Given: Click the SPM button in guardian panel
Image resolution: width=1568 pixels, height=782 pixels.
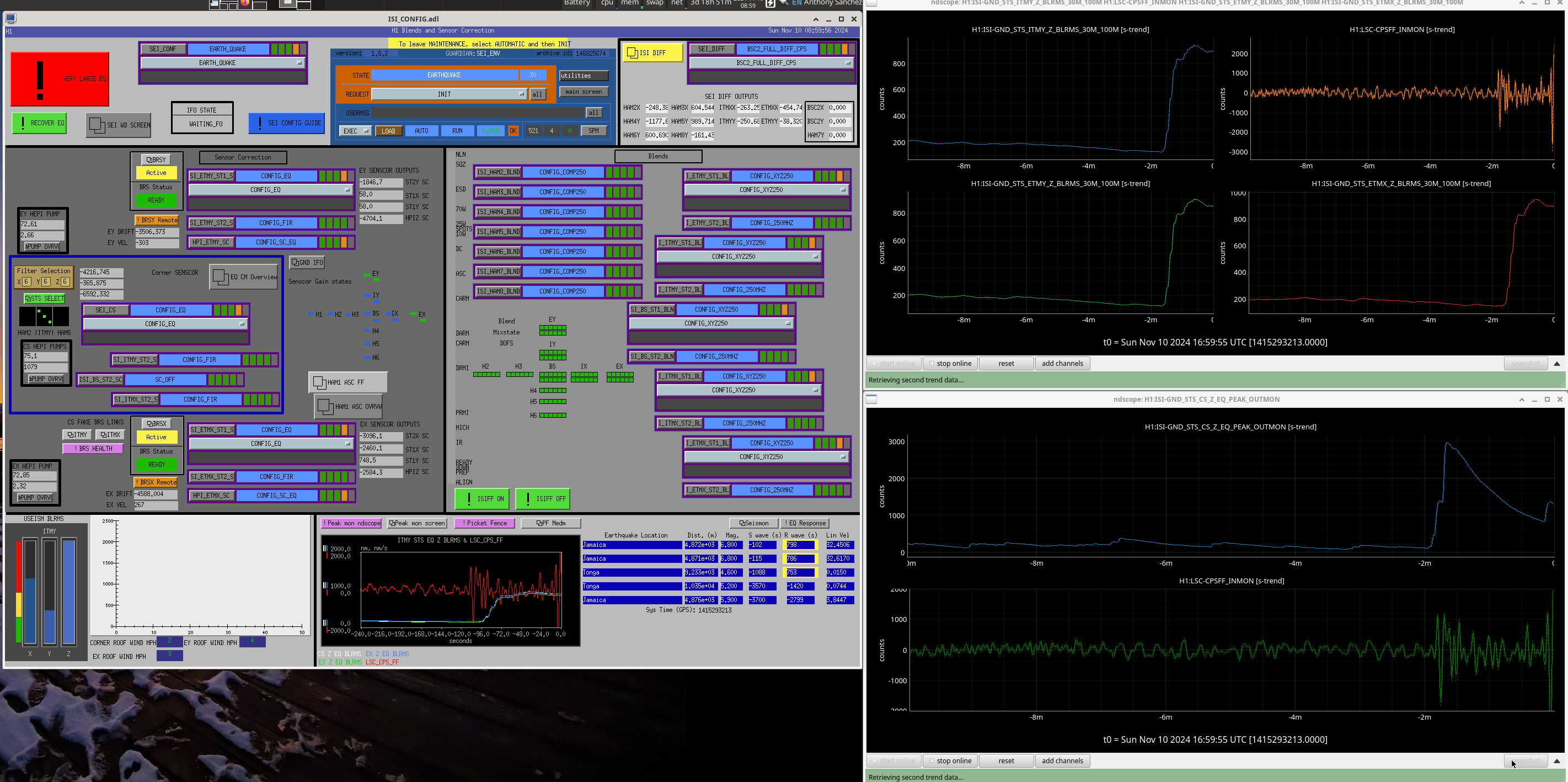Looking at the screenshot, I should 593,131.
